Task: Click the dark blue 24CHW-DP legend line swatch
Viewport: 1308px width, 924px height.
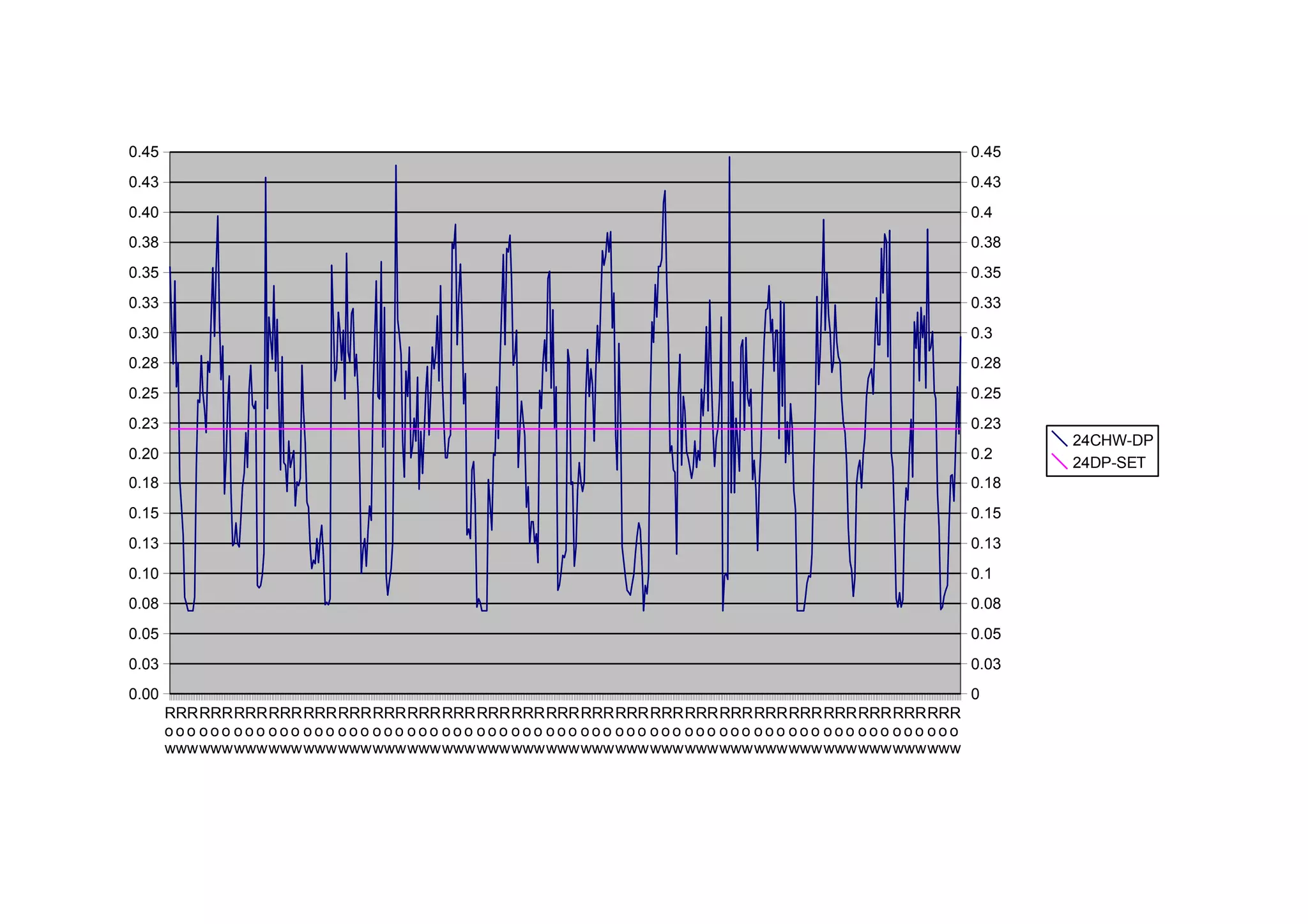Action: [x=1059, y=439]
